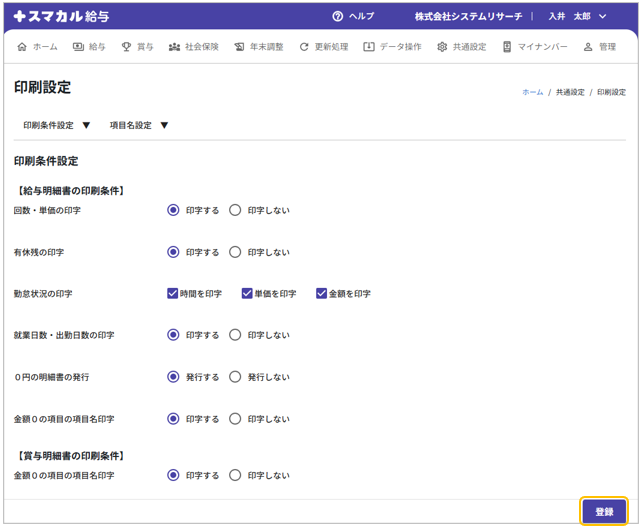The height and width of the screenshot is (529, 644).
Task: Click the 年末調整 icon
Action: [x=240, y=47]
